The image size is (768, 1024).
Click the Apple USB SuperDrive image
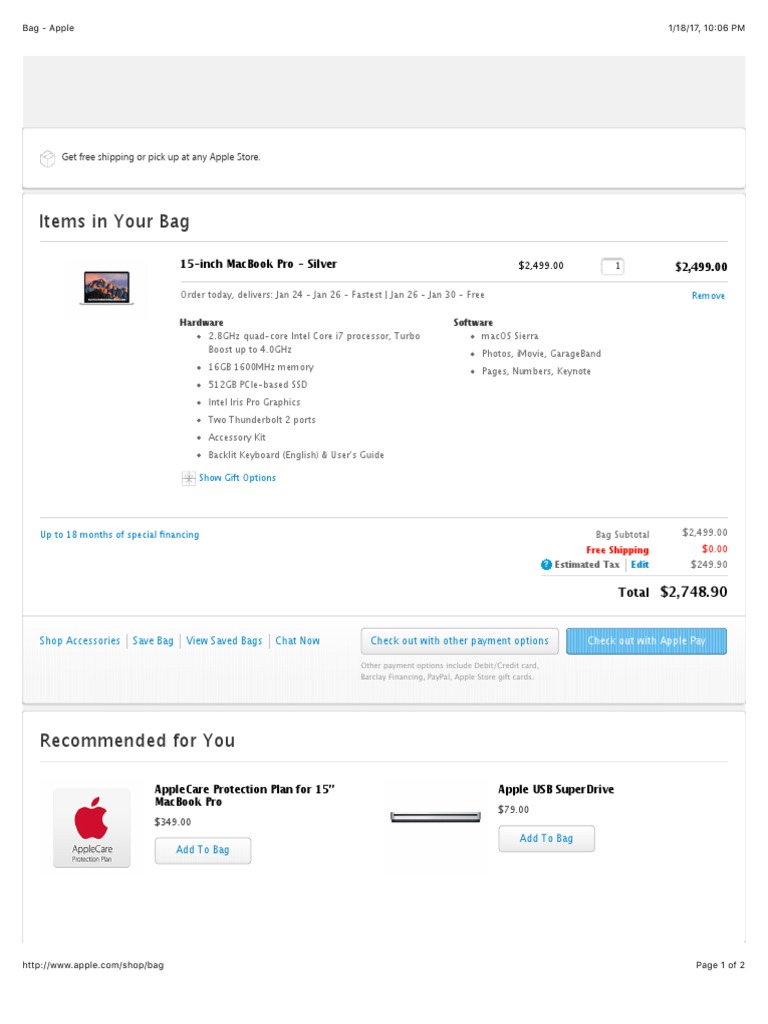coord(436,817)
